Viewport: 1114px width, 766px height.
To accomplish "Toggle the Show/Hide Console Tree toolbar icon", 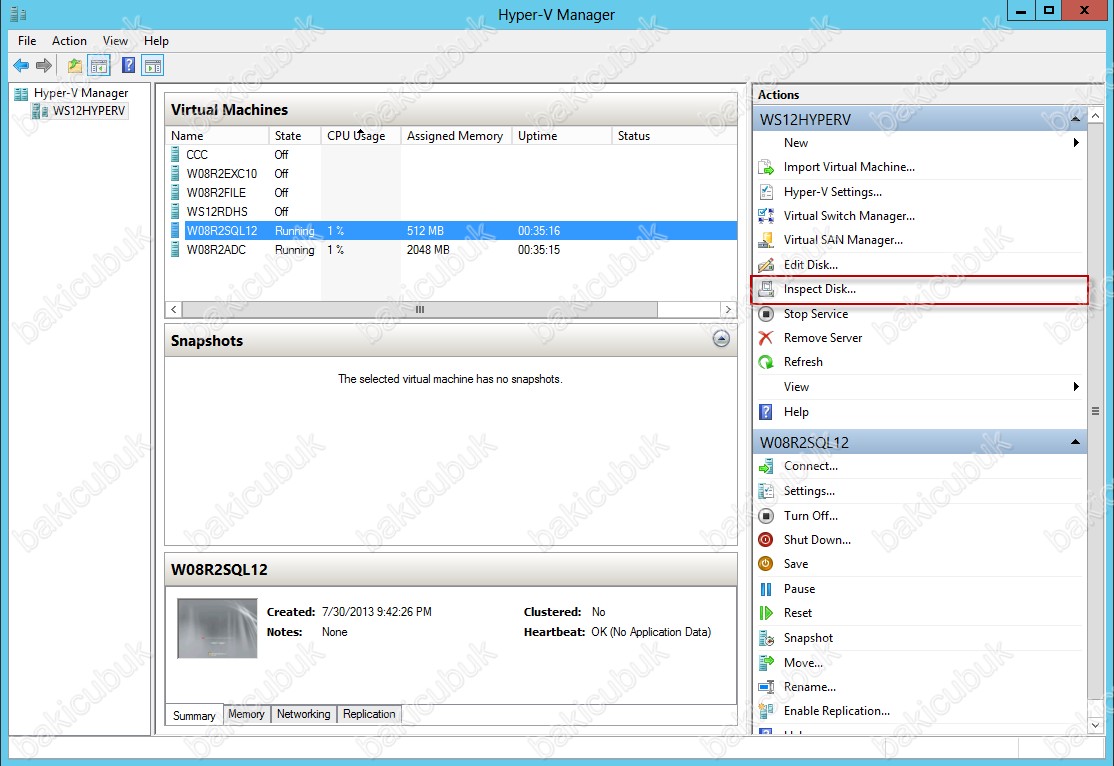I will tap(99, 66).
